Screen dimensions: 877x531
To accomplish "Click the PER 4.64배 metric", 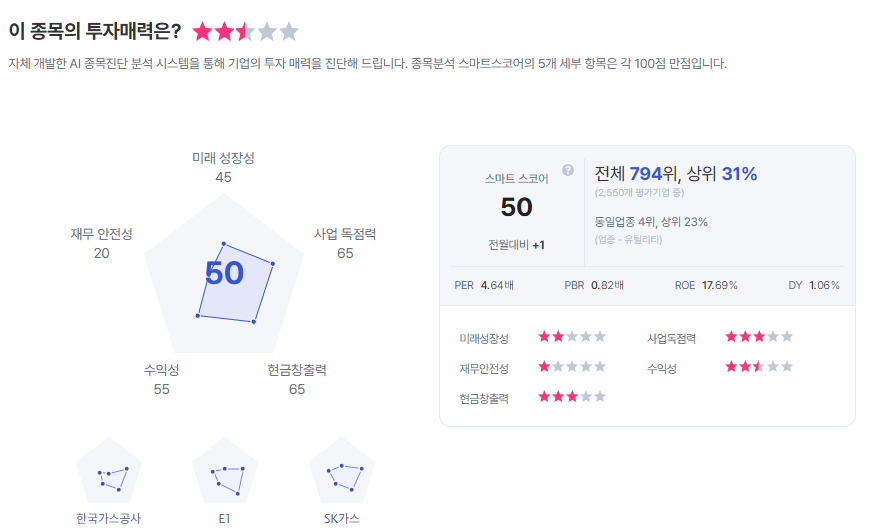I will (484, 285).
